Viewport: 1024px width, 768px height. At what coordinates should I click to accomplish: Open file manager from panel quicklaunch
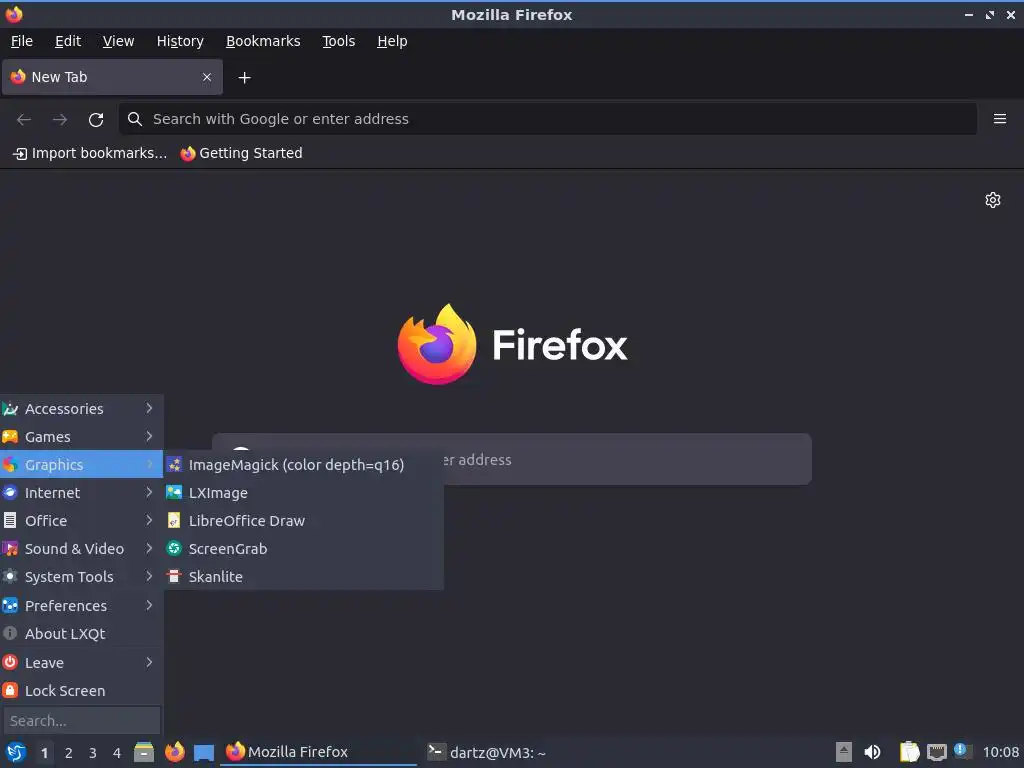(144, 752)
